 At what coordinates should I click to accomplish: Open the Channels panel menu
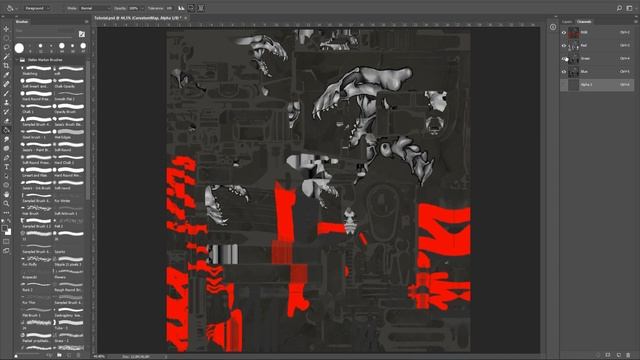(x=636, y=22)
